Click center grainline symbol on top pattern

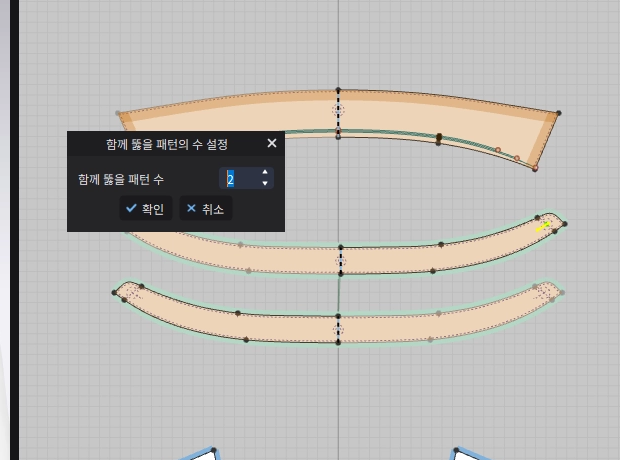pos(338,110)
